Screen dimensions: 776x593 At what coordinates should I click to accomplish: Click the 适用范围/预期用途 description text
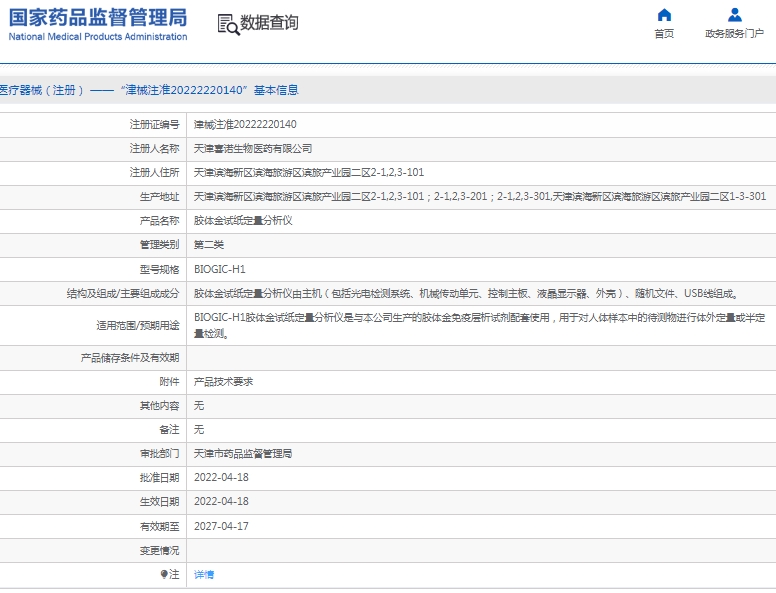point(480,326)
